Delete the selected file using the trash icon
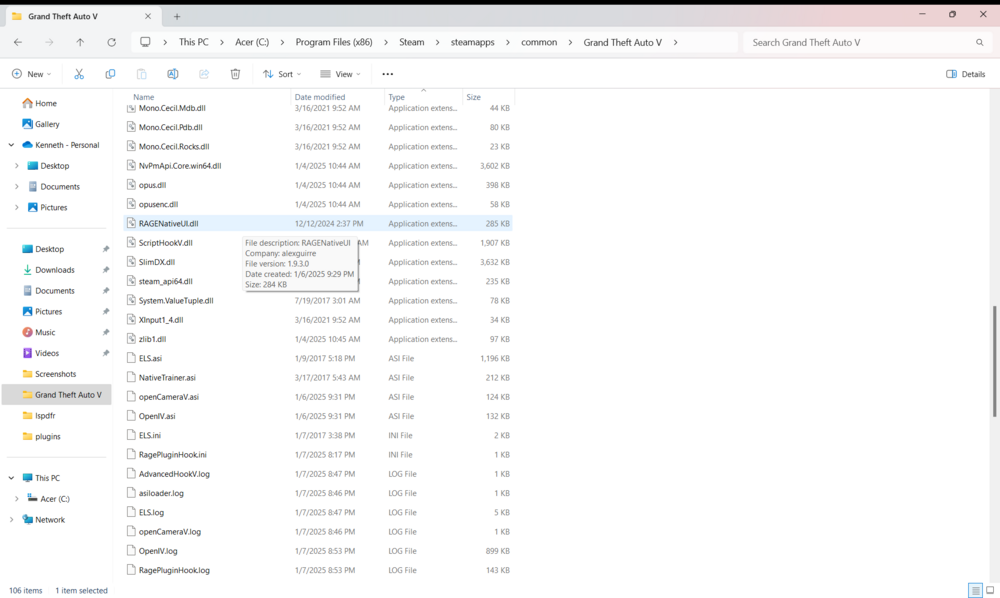The width and height of the screenshot is (1000, 598). (235, 73)
